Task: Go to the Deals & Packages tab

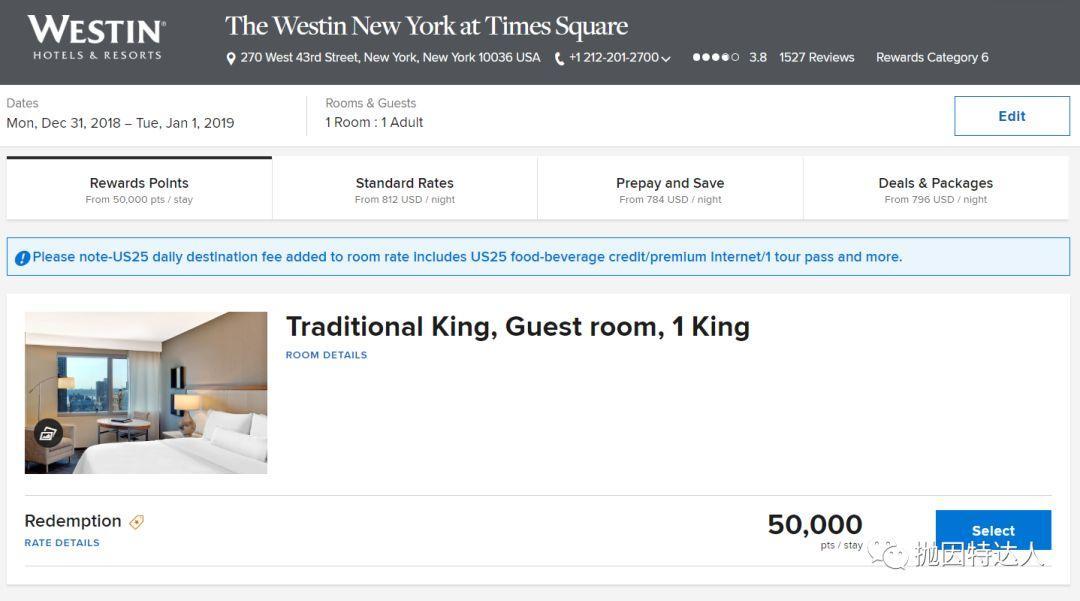Action: click(936, 189)
